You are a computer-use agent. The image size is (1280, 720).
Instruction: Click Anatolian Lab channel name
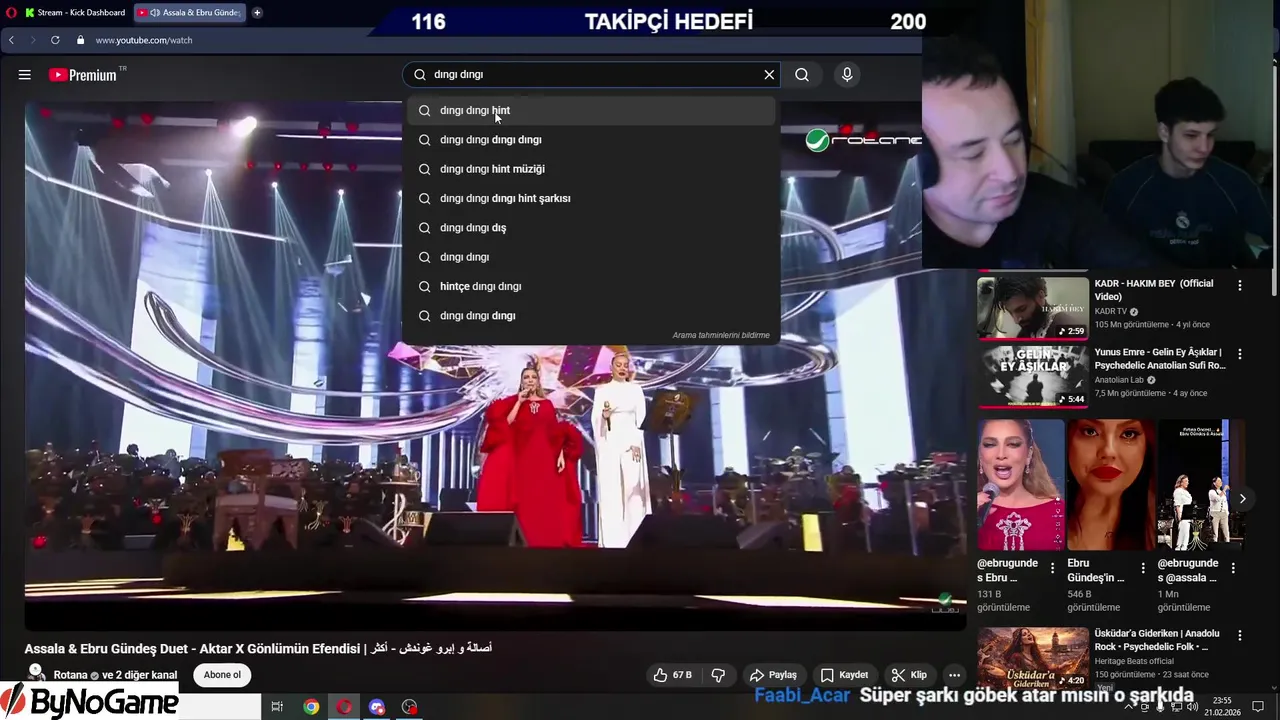[x=1119, y=380]
